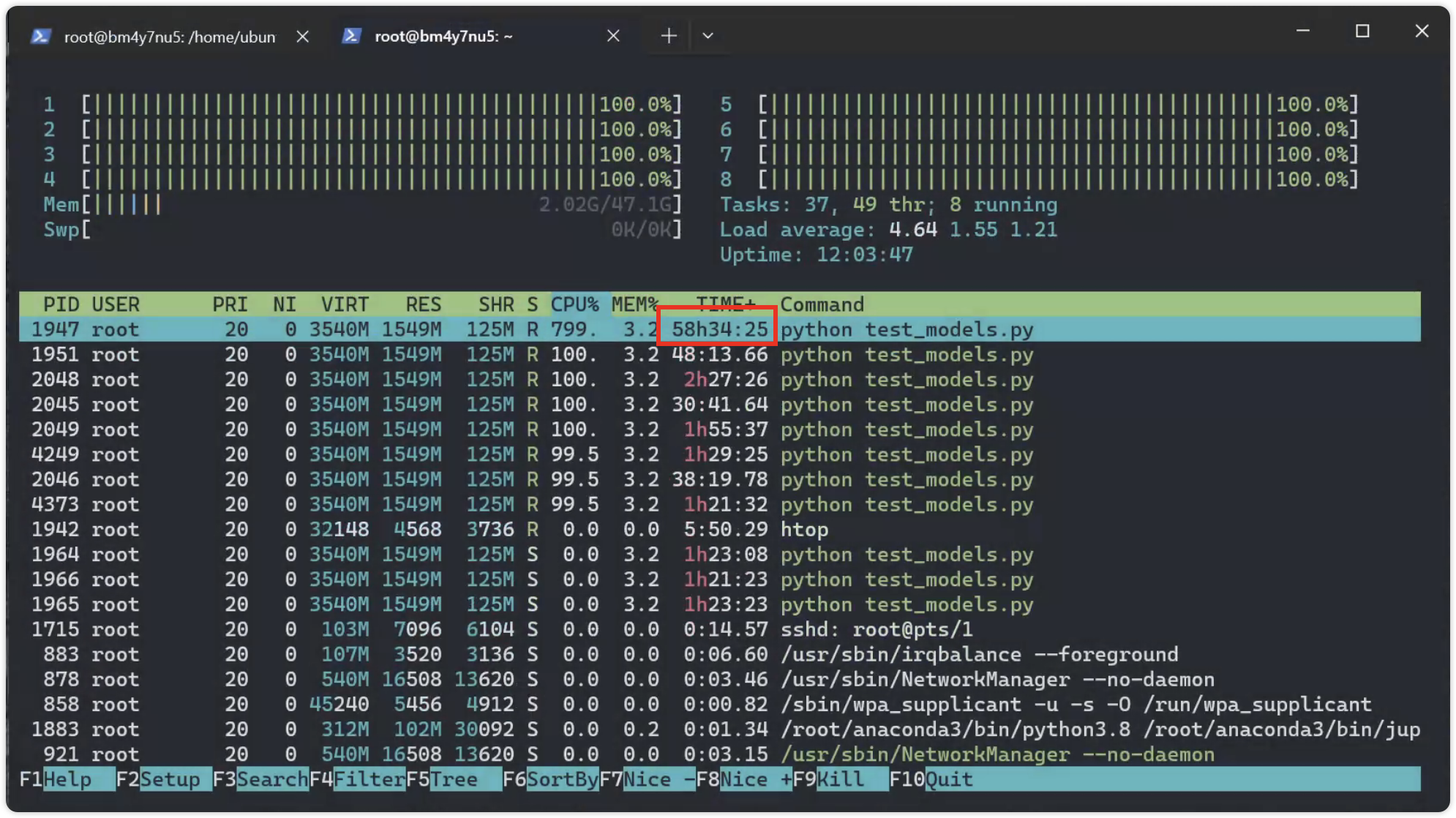
Task: Click F10 Quit in htop footer
Action: (x=931, y=779)
